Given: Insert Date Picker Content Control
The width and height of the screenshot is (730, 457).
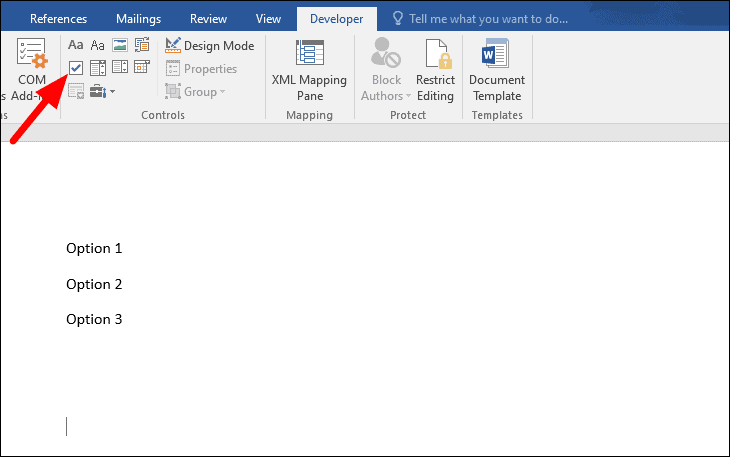Looking at the screenshot, I should point(142,68).
